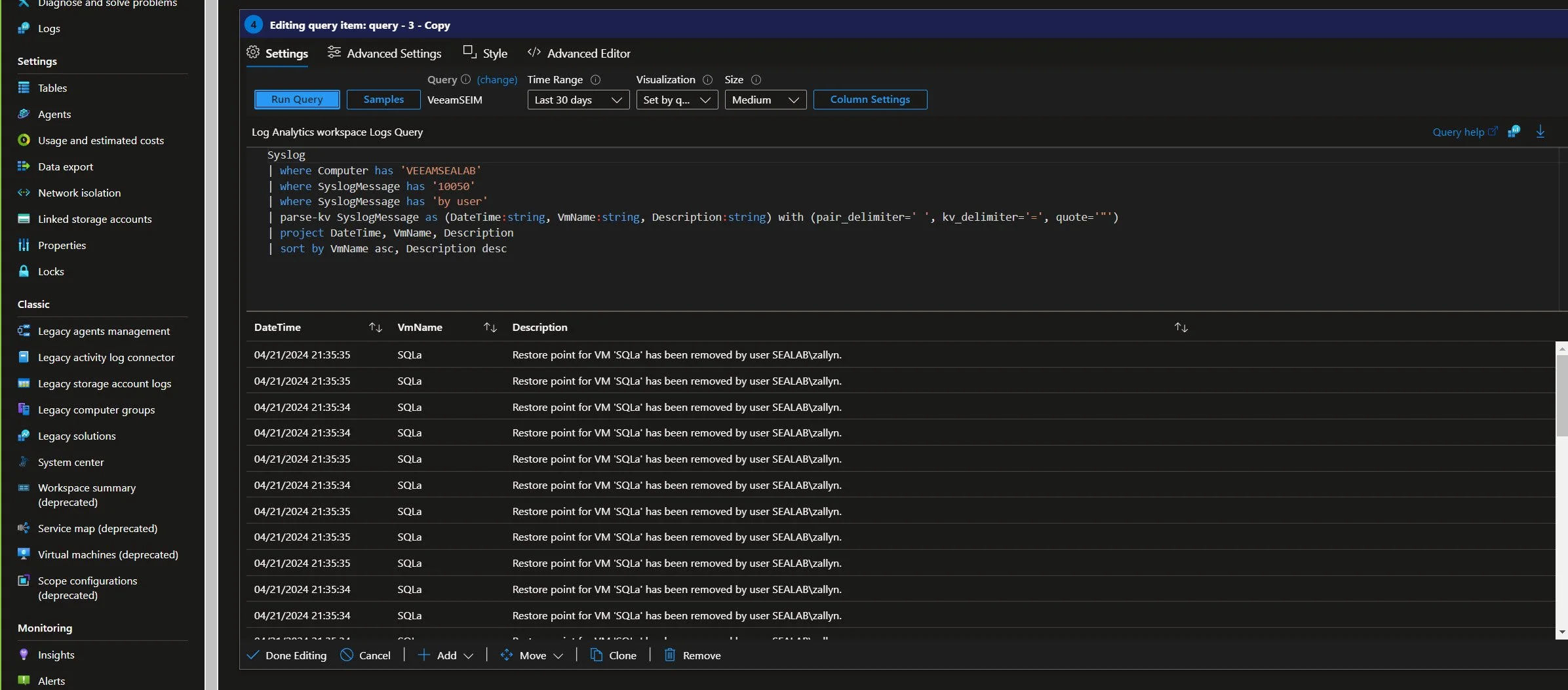
Task: Open Column Settings
Action: click(870, 100)
